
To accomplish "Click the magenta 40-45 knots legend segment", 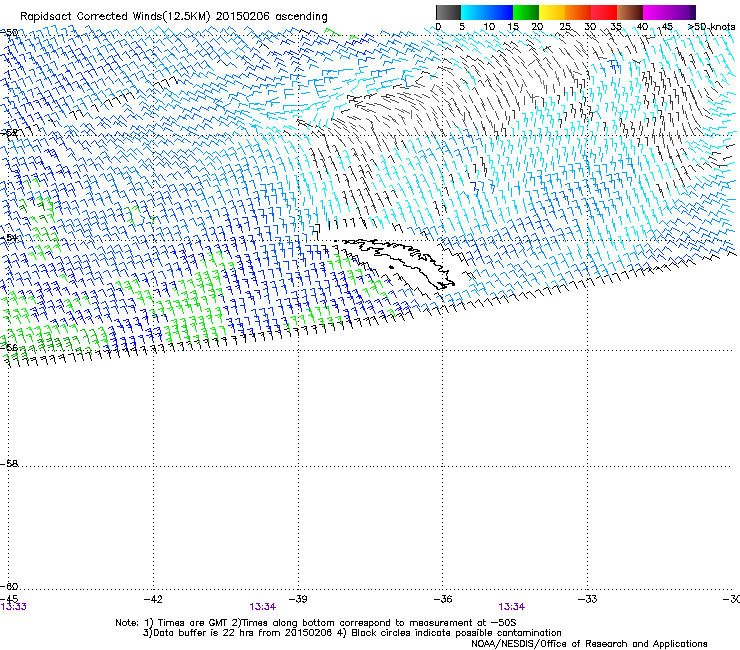I will (x=656, y=12).
